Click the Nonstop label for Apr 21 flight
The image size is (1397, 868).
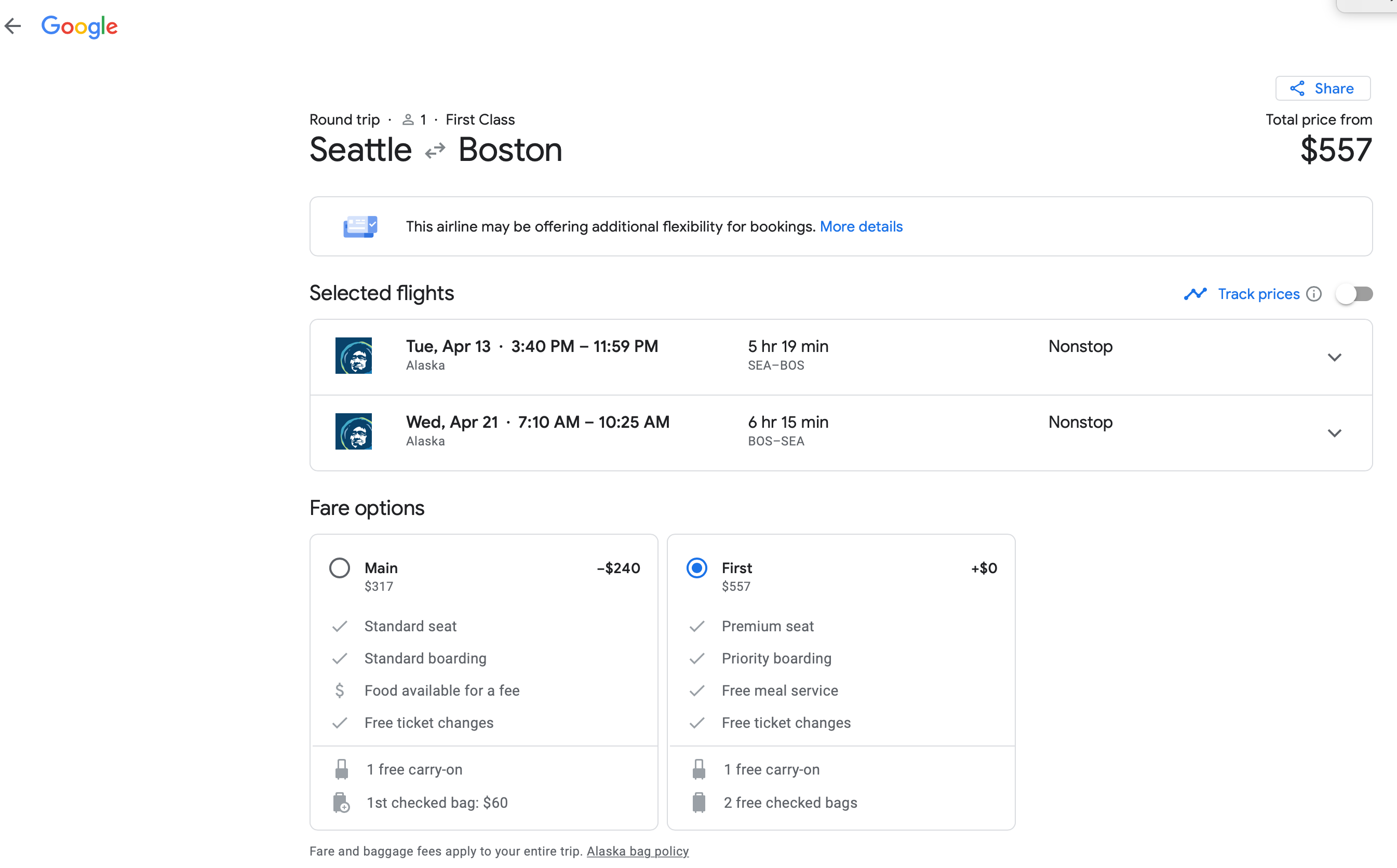tap(1080, 422)
